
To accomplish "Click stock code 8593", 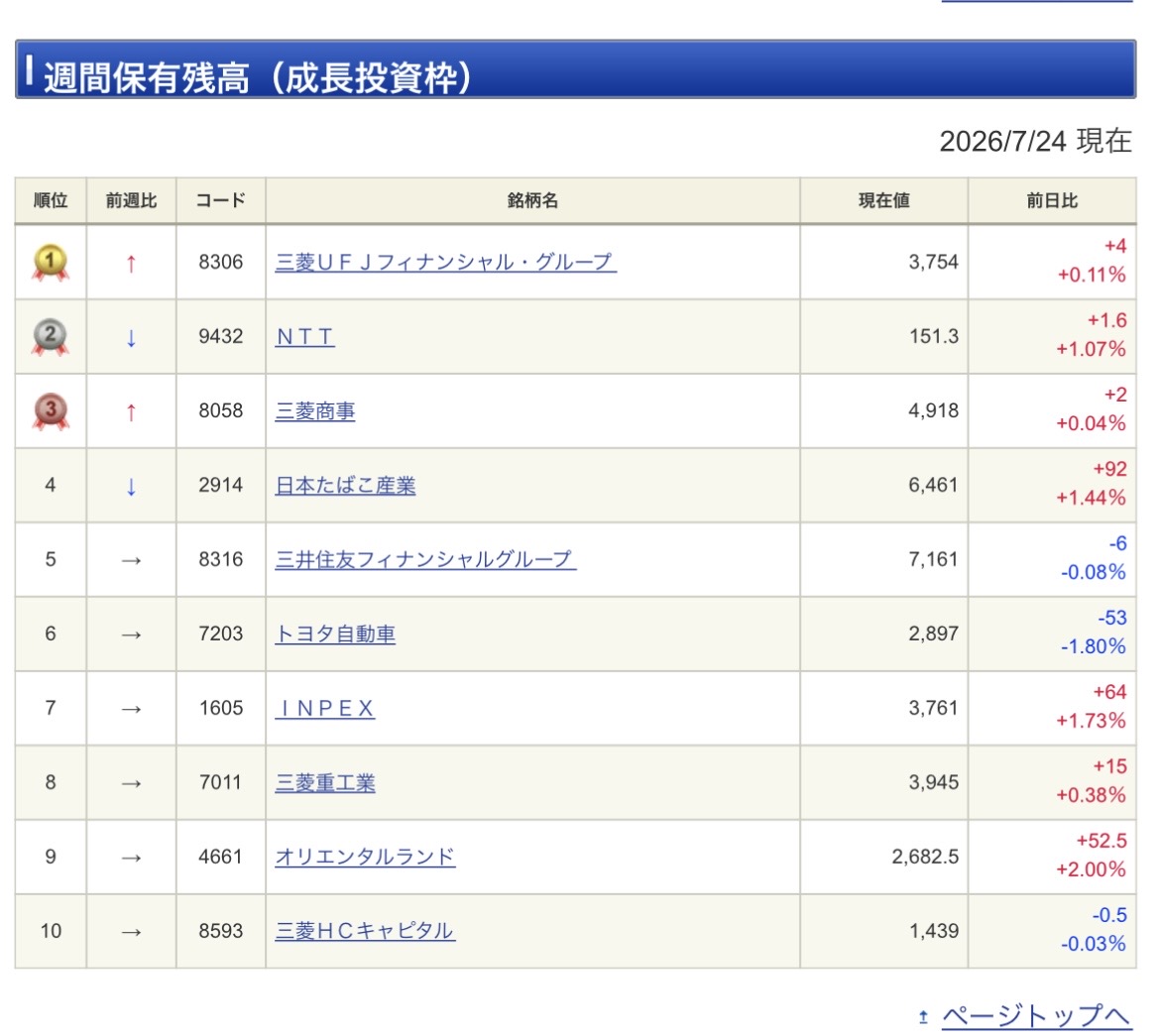I will click(220, 931).
